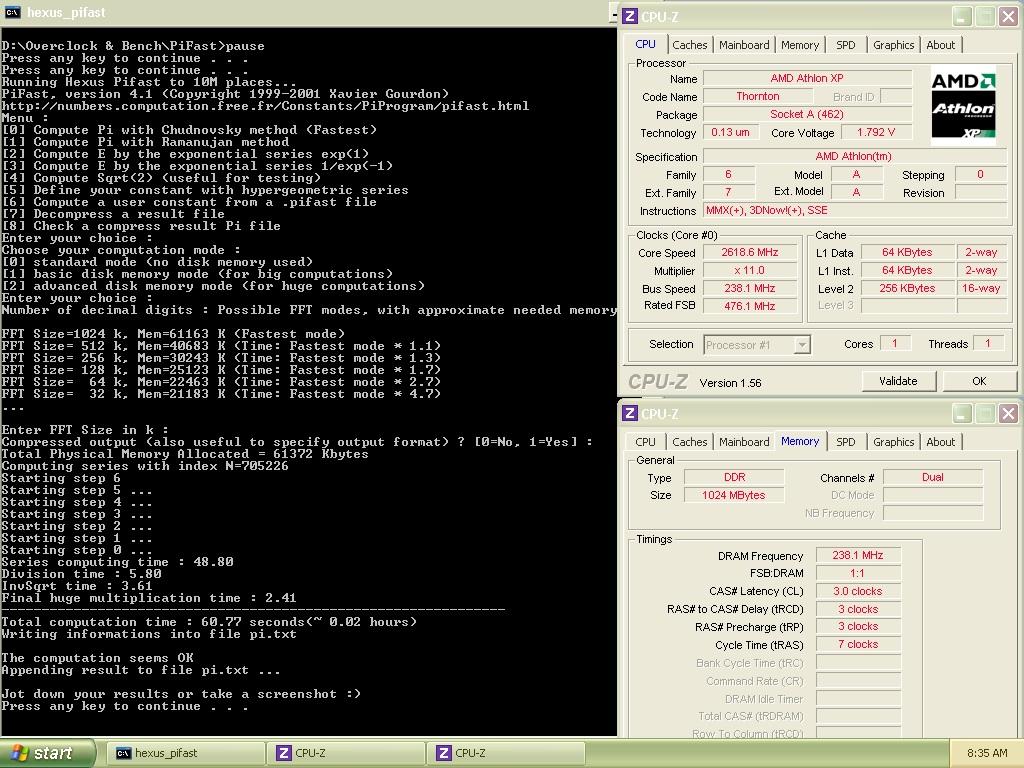Select CPU tab in top CPU-Z
This screenshot has height=768, width=1024.
tap(645, 44)
